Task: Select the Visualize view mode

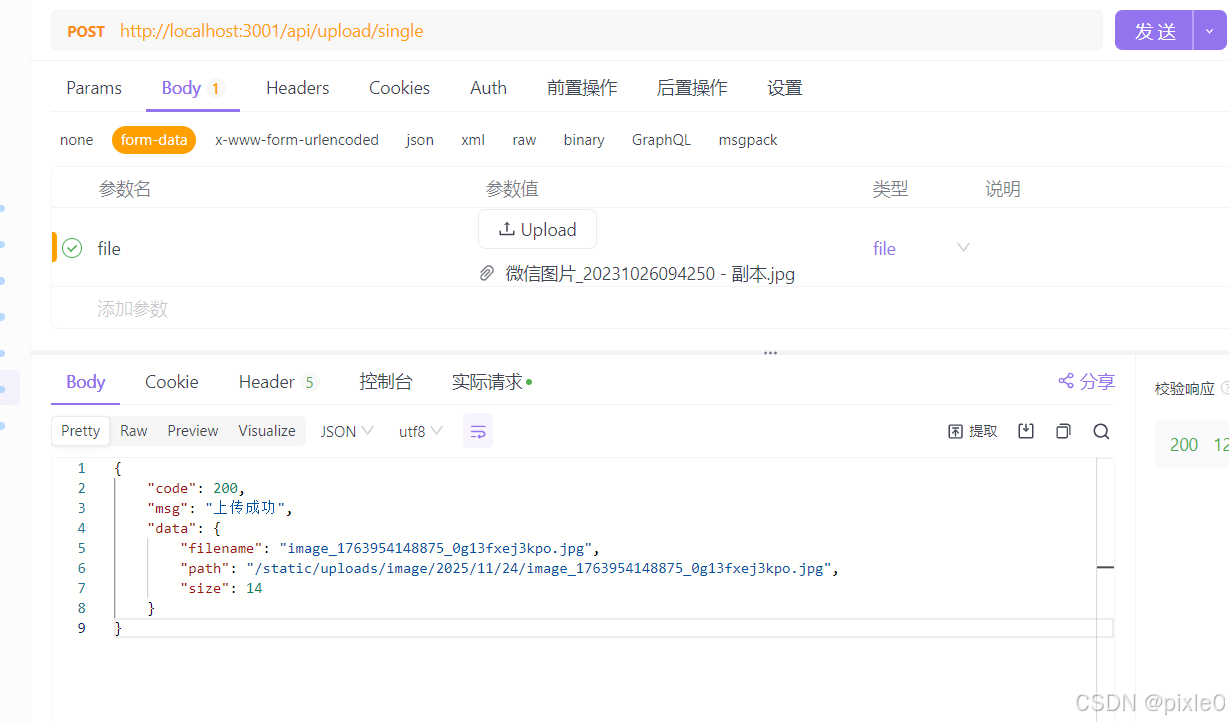Action: (x=267, y=431)
